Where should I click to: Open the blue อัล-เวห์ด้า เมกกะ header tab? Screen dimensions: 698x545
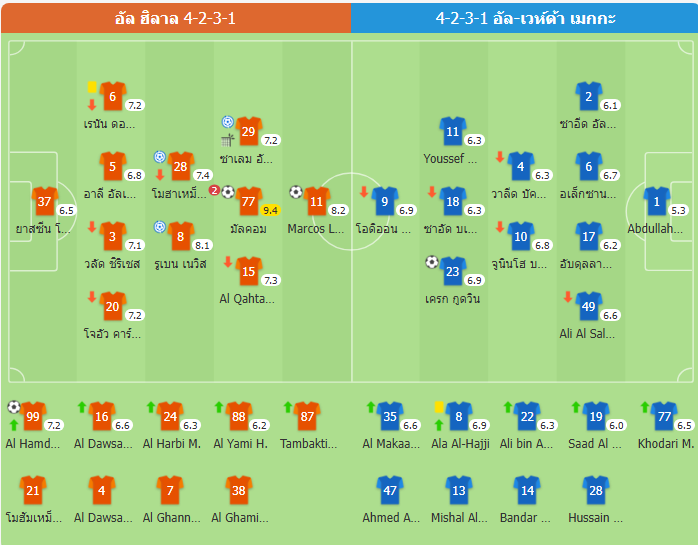click(525, 18)
